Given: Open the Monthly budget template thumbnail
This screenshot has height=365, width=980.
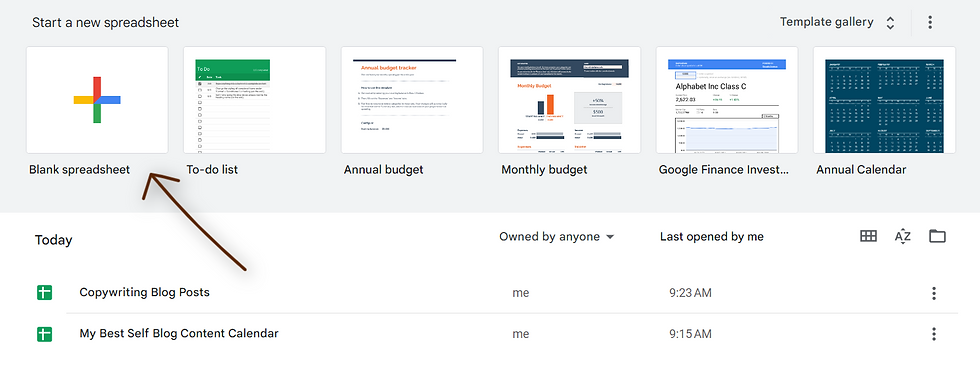Looking at the screenshot, I should coord(569,100).
